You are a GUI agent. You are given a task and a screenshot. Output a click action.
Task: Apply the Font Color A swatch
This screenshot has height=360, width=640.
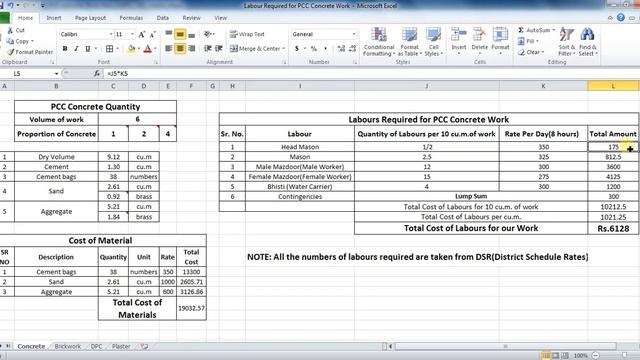point(148,49)
